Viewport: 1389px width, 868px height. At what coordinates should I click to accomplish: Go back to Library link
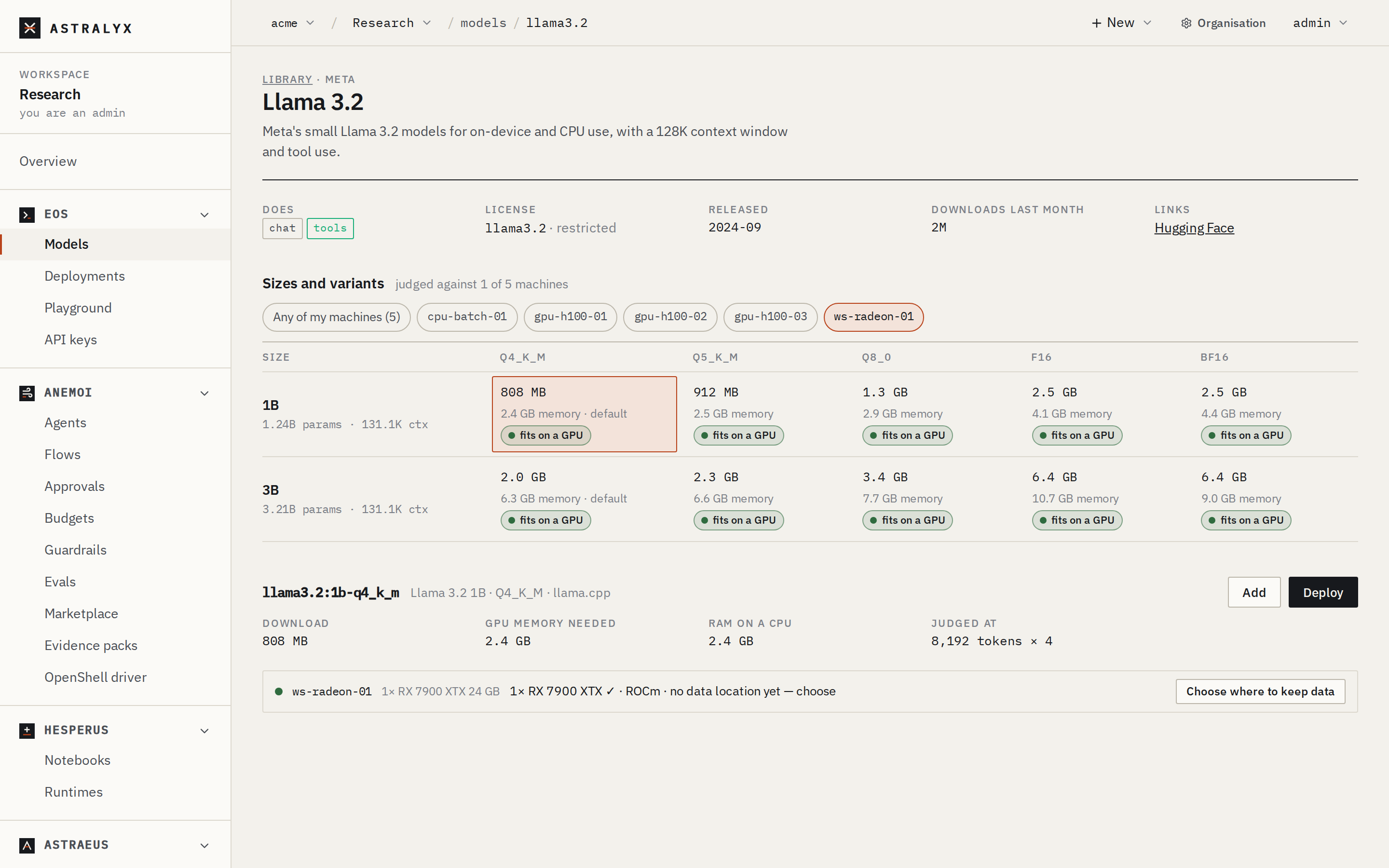pos(287,79)
